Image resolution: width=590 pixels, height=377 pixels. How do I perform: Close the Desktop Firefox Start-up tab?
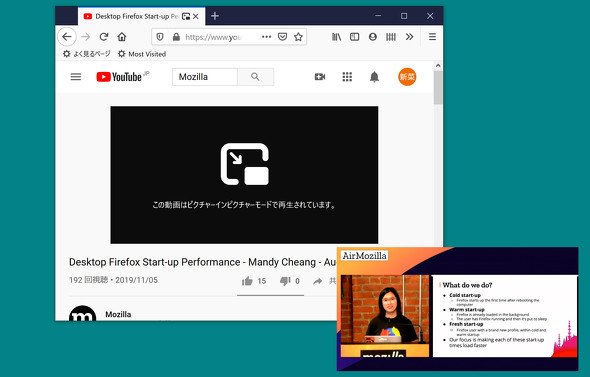coord(196,17)
